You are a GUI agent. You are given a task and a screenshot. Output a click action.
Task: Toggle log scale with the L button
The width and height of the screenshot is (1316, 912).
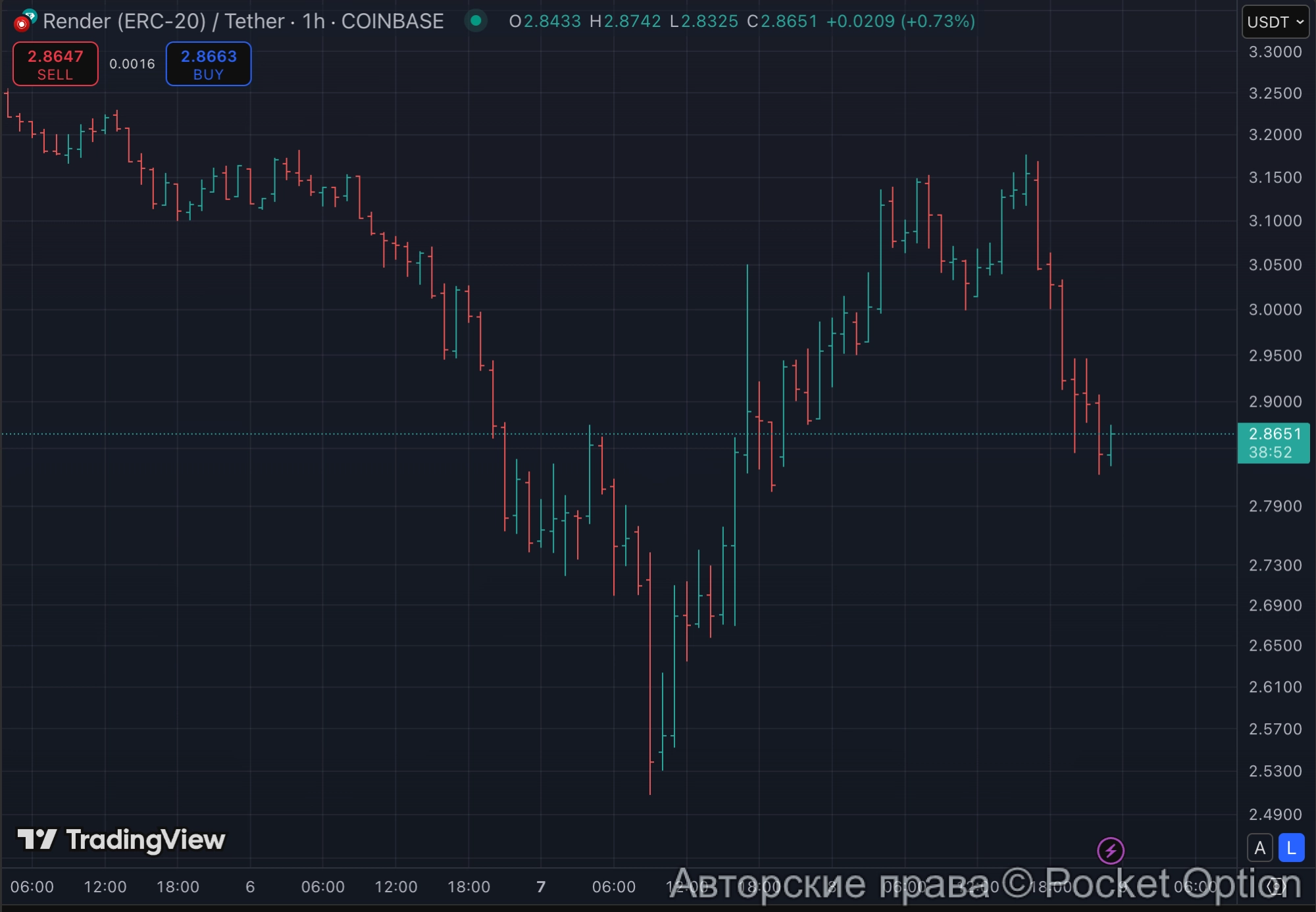click(1291, 848)
